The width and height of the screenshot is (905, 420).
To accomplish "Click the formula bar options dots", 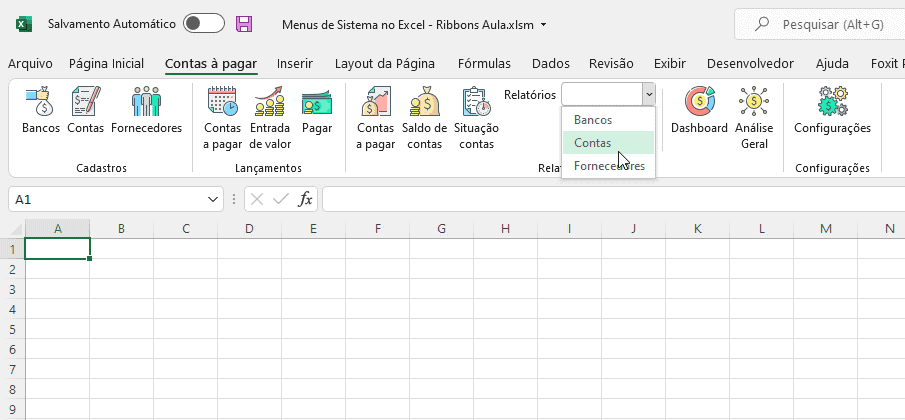I will [234, 200].
